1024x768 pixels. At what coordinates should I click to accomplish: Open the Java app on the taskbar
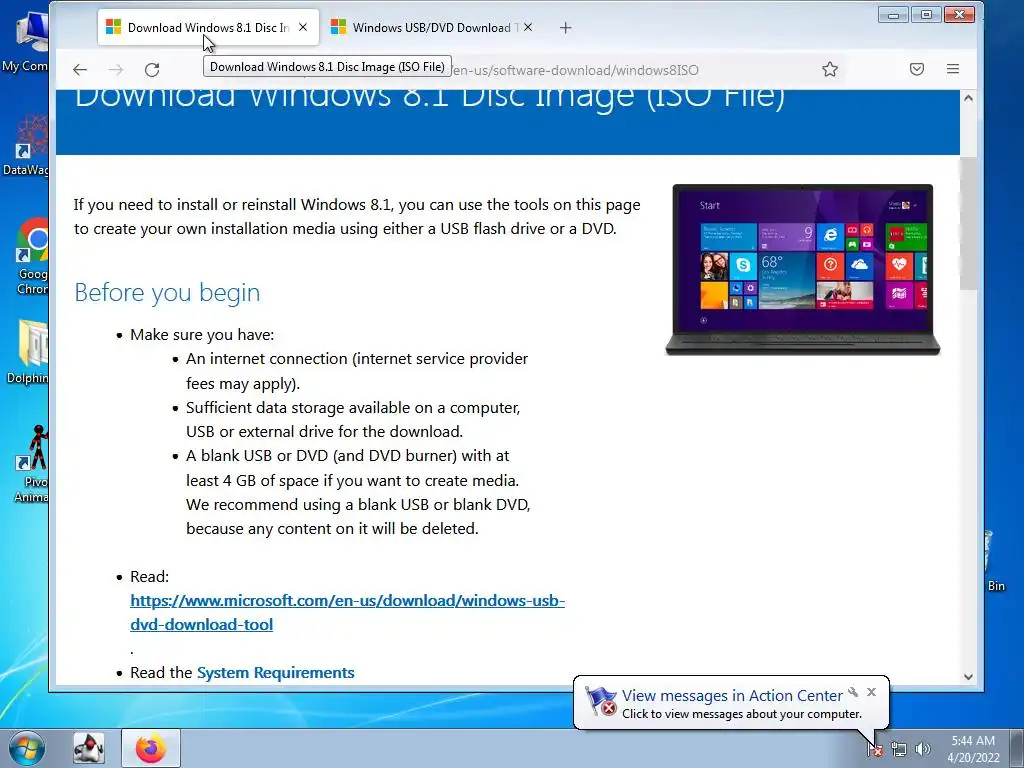[x=88, y=748]
